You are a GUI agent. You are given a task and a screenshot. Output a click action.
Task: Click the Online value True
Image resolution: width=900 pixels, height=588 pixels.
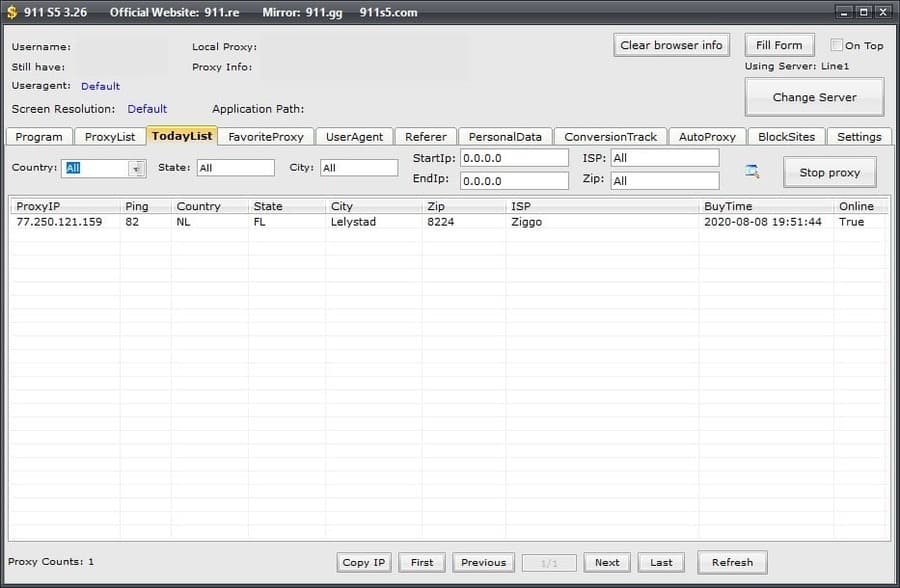851,222
